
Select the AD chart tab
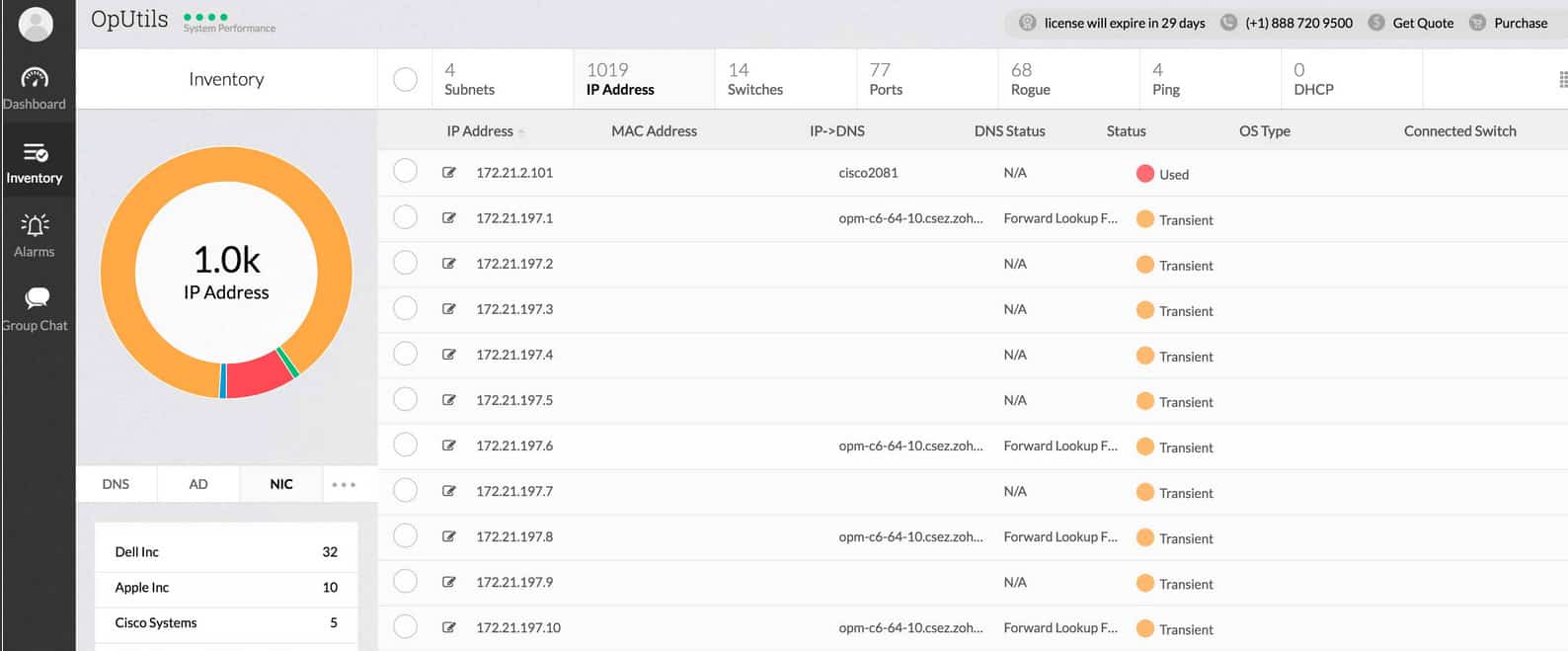(198, 484)
